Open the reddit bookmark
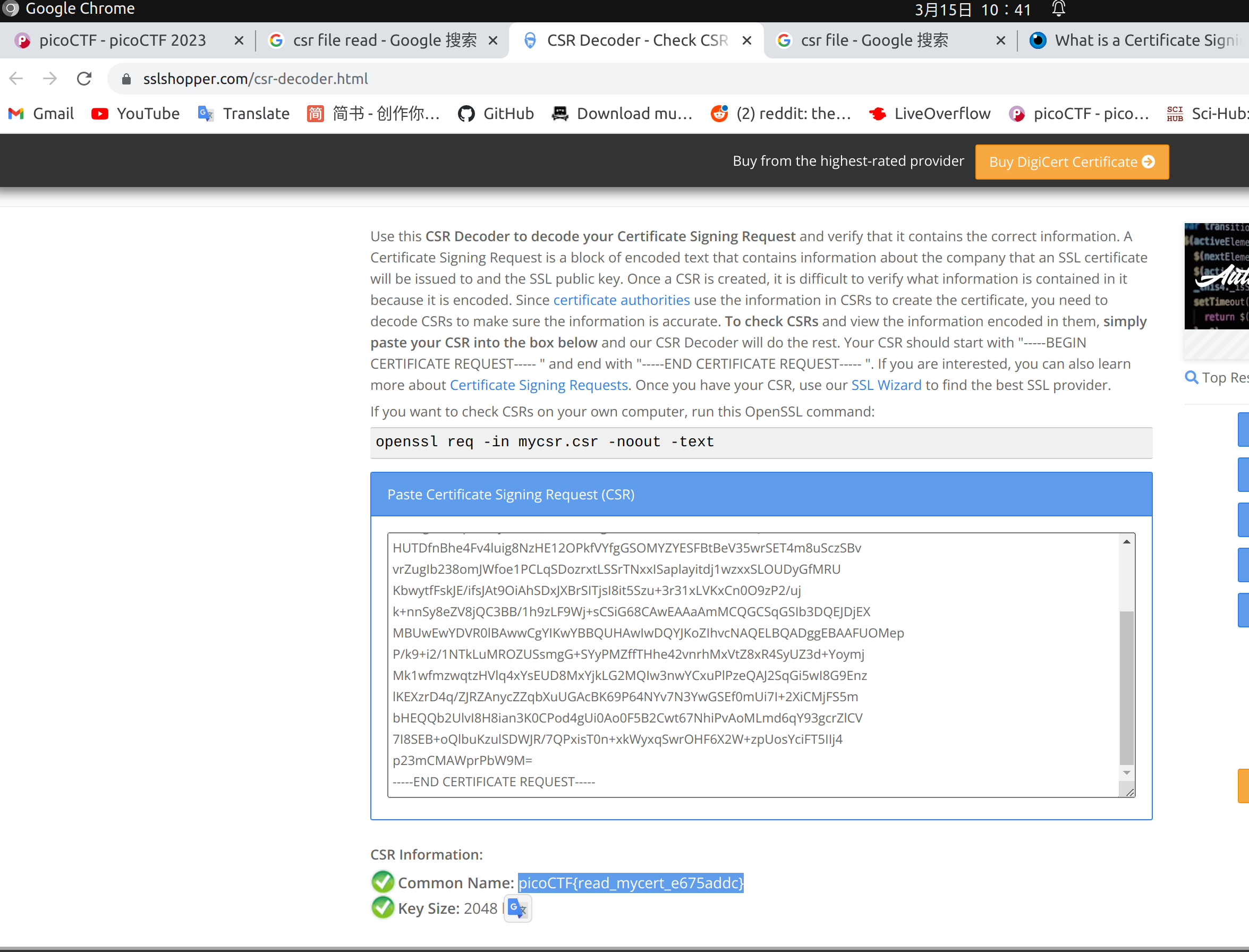This screenshot has height=952, width=1249. (781, 114)
